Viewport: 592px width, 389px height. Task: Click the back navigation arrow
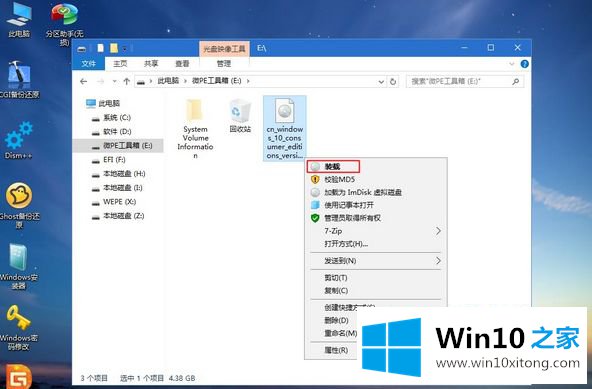83,81
